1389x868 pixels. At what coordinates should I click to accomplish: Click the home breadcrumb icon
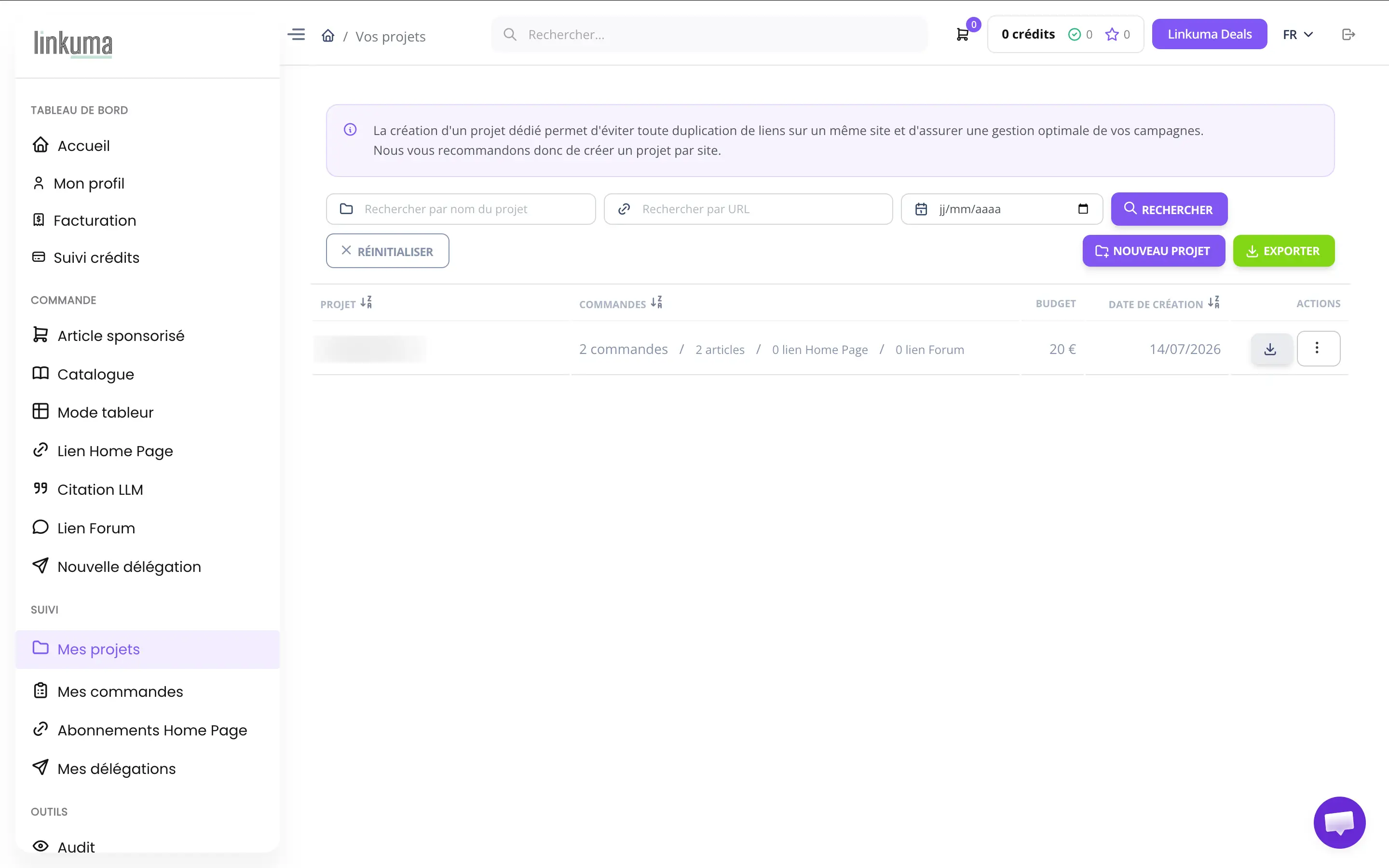coord(328,36)
